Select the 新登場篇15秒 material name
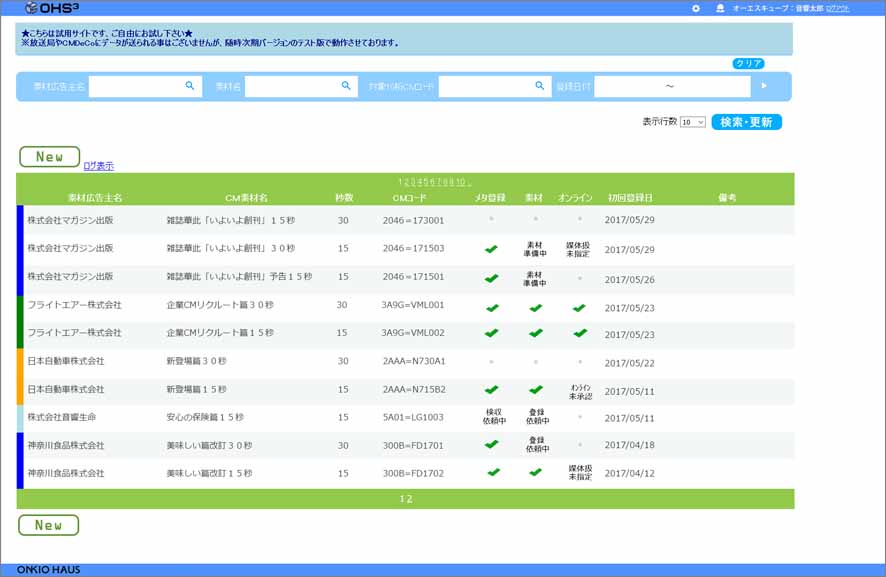The height and width of the screenshot is (577, 886). [196, 389]
